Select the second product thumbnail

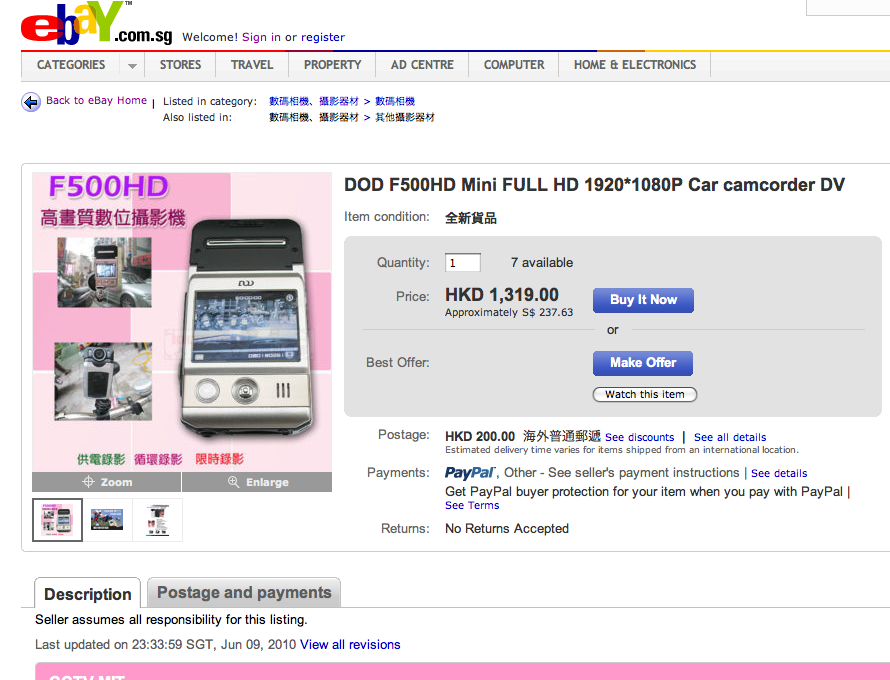[107, 520]
